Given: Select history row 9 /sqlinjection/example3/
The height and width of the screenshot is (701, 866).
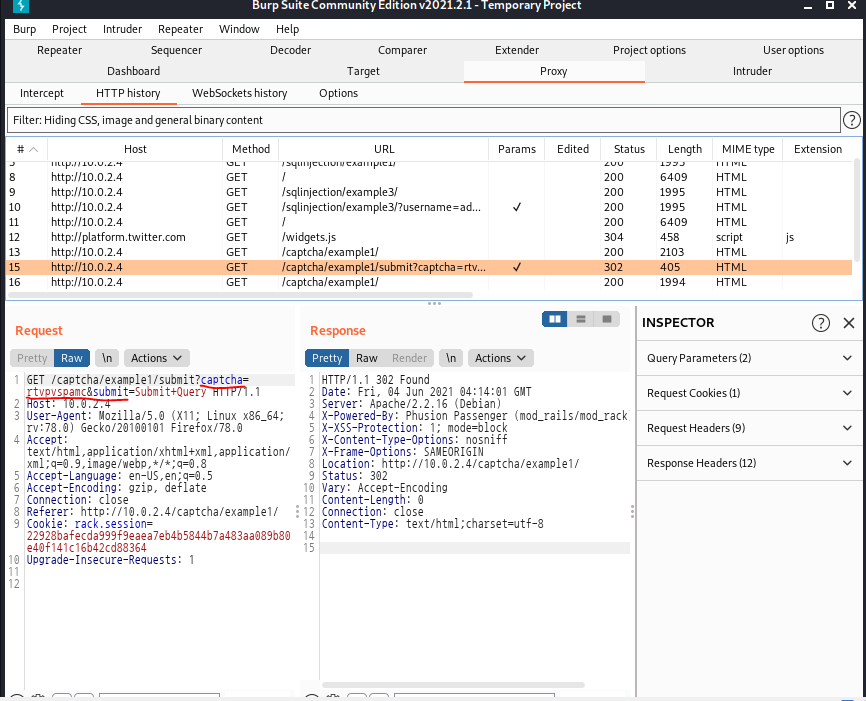Looking at the screenshot, I should tap(430, 192).
